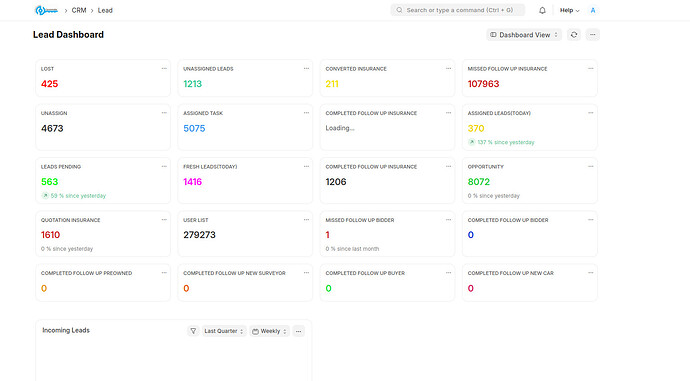Click the 59 % since yesterday indicator

click(74, 196)
